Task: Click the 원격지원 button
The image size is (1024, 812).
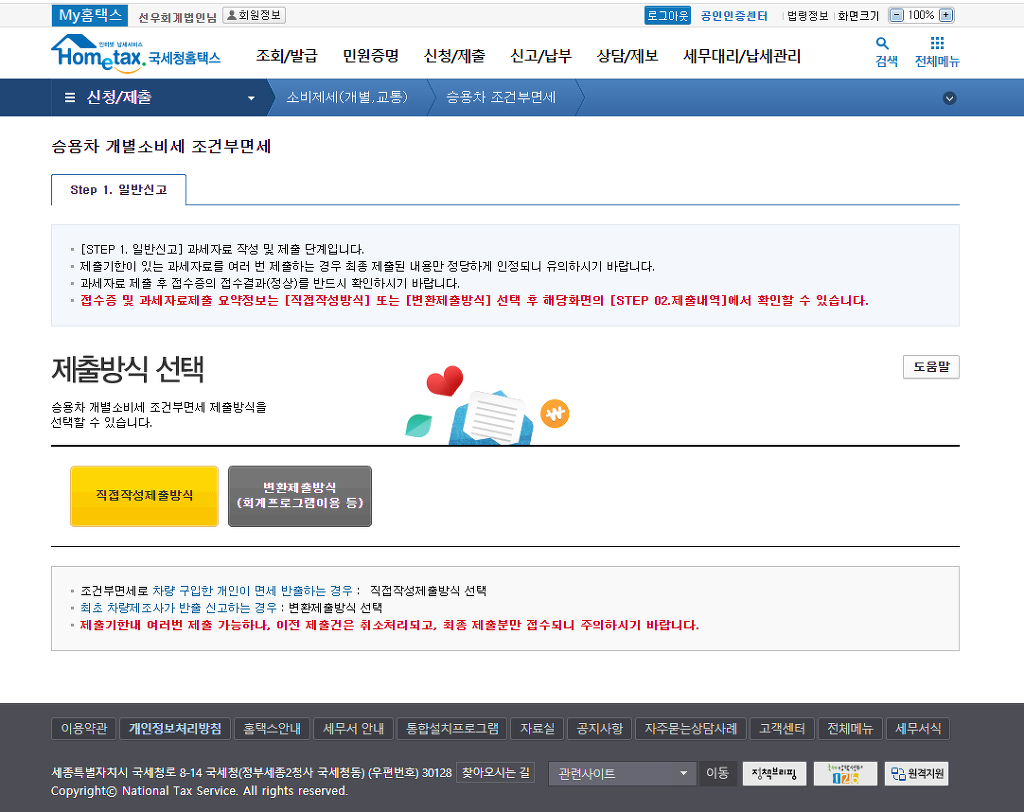Action: (x=916, y=773)
